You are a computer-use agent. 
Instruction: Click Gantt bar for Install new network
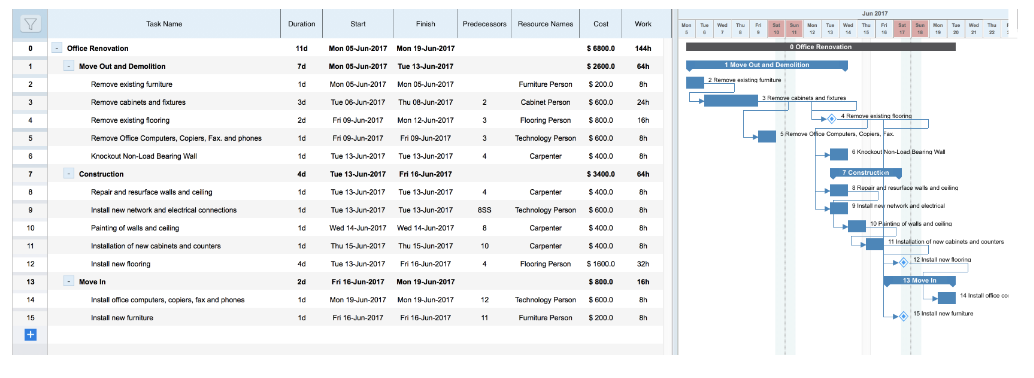(x=839, y=208)
